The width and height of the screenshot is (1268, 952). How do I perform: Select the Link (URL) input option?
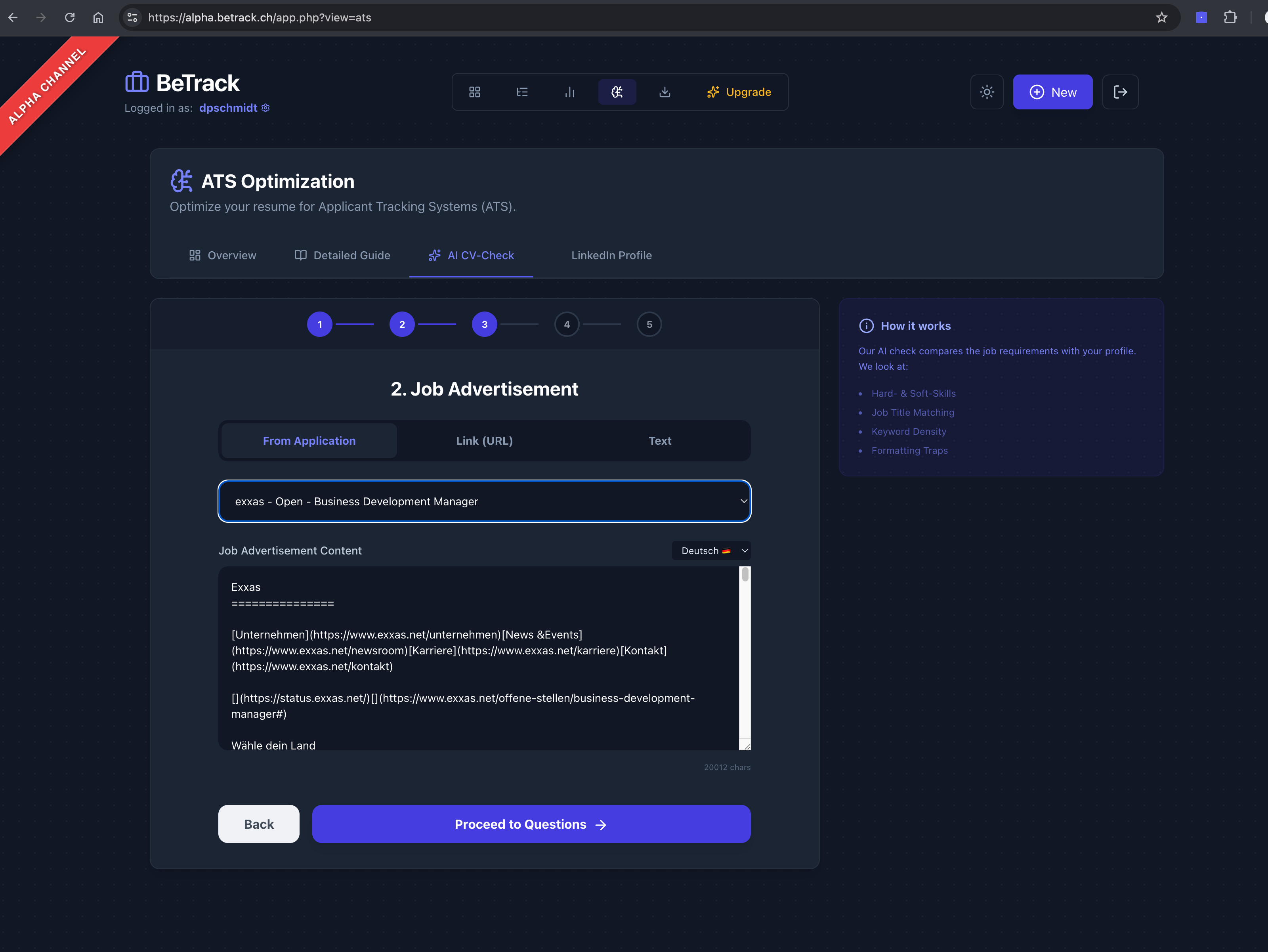tap(484, 440)
